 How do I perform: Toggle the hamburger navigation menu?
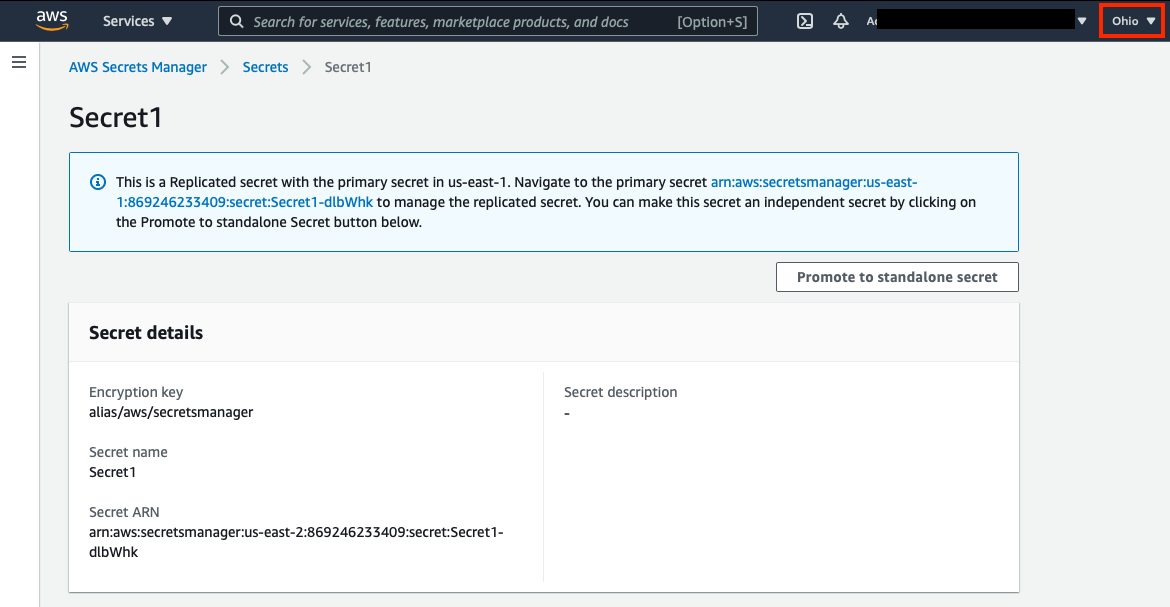tap(19, 62)
